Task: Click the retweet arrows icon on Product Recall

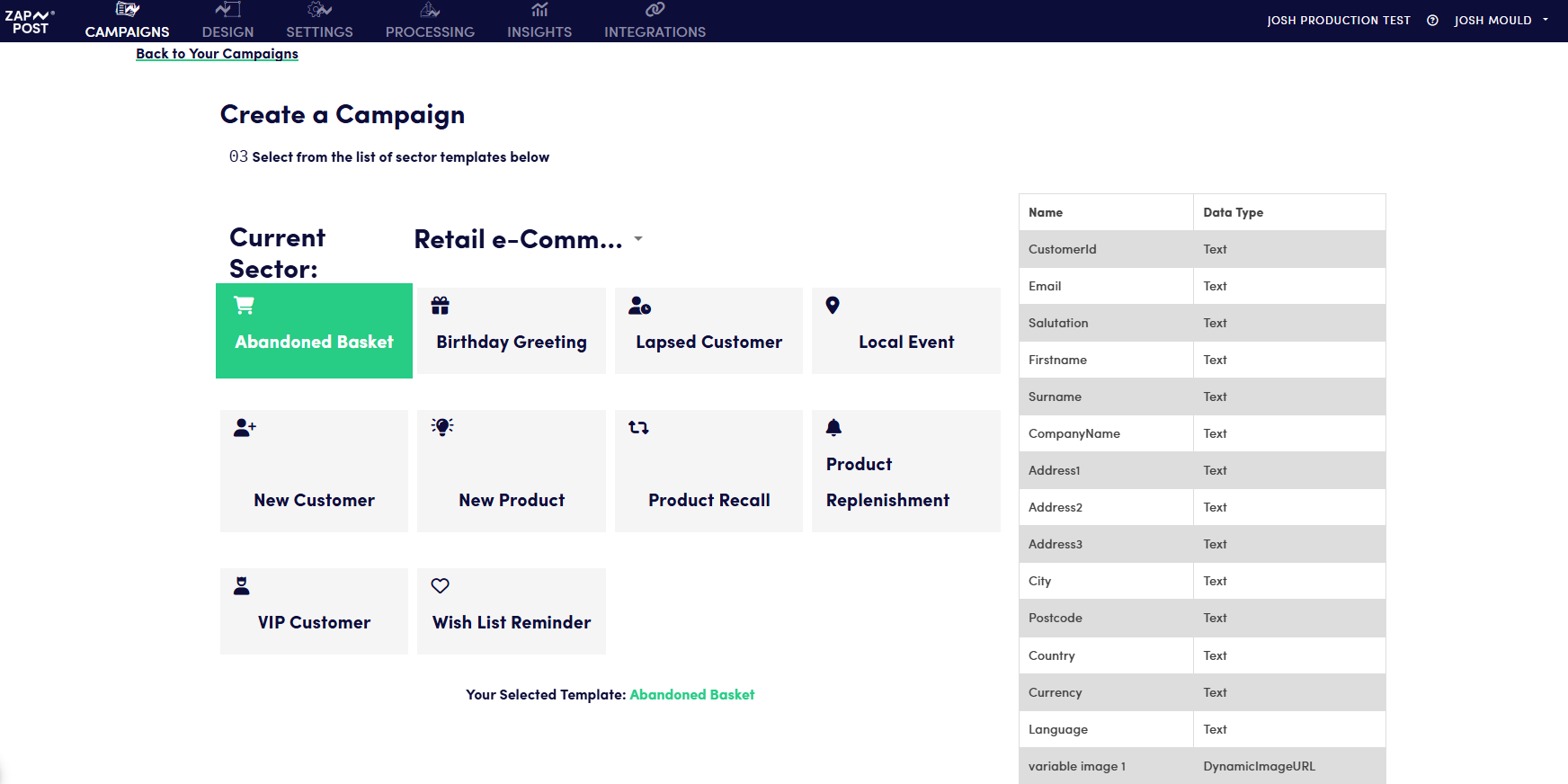Action: [638, 428]
